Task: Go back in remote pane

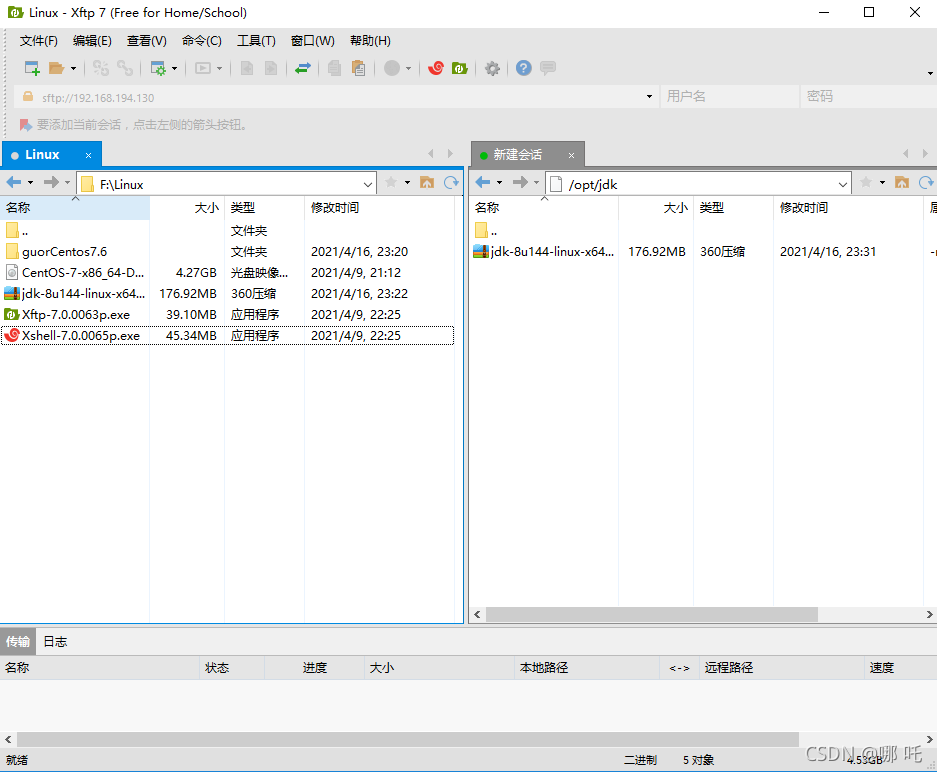Action: (x=483, y=182)
